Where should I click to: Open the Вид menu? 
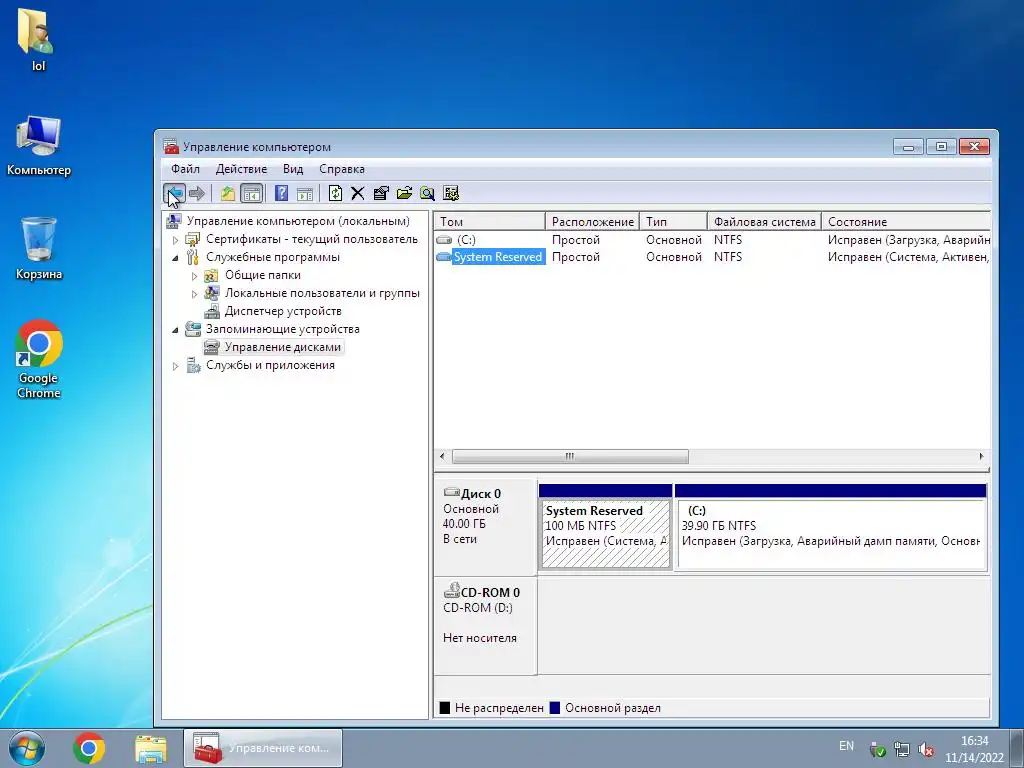point(293,169)
